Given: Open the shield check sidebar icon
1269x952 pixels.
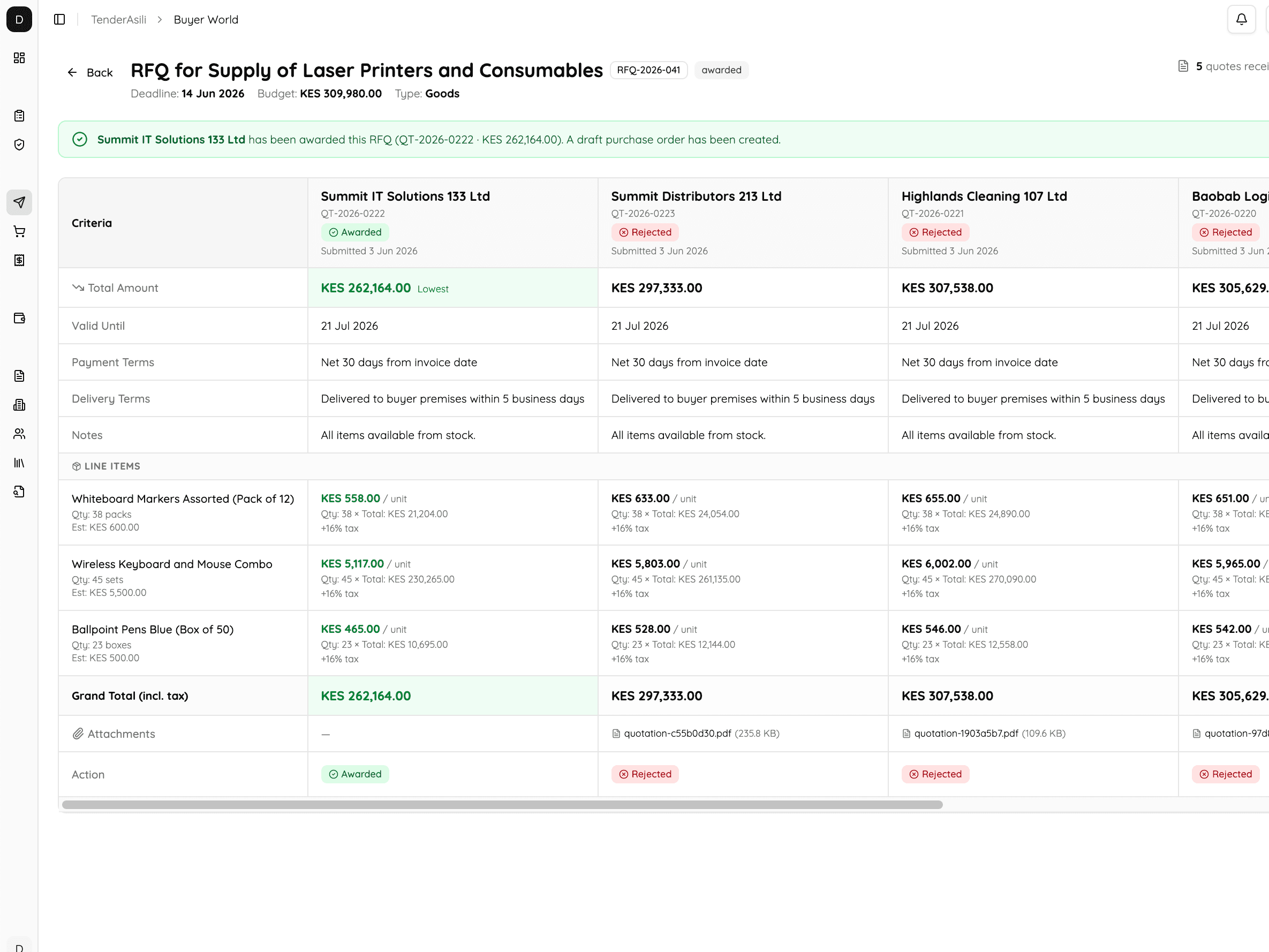Looking at the screenshot, I should click(19, 145).
